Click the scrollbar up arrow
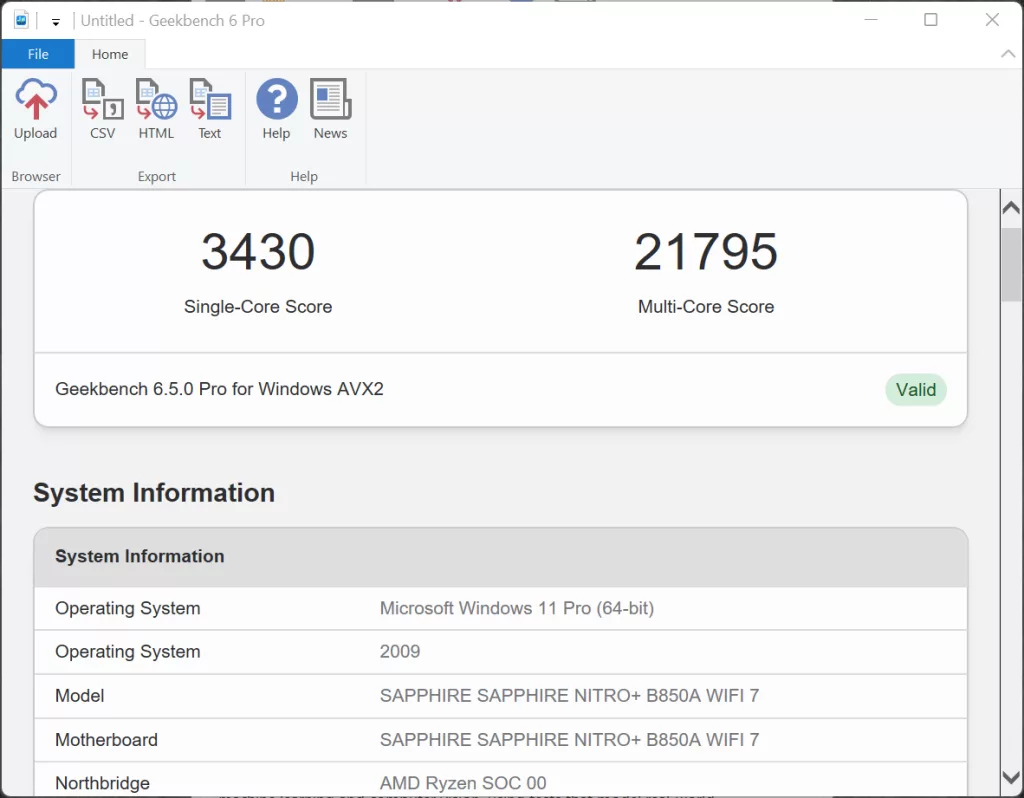This screenshot has width=1024, height=798. (1010, 208)
